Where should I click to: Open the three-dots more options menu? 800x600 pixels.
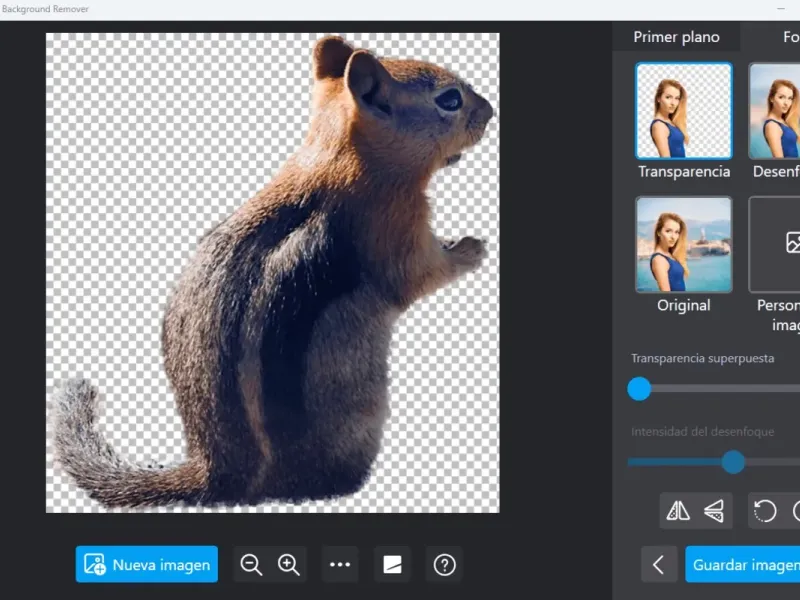(340, 565)
